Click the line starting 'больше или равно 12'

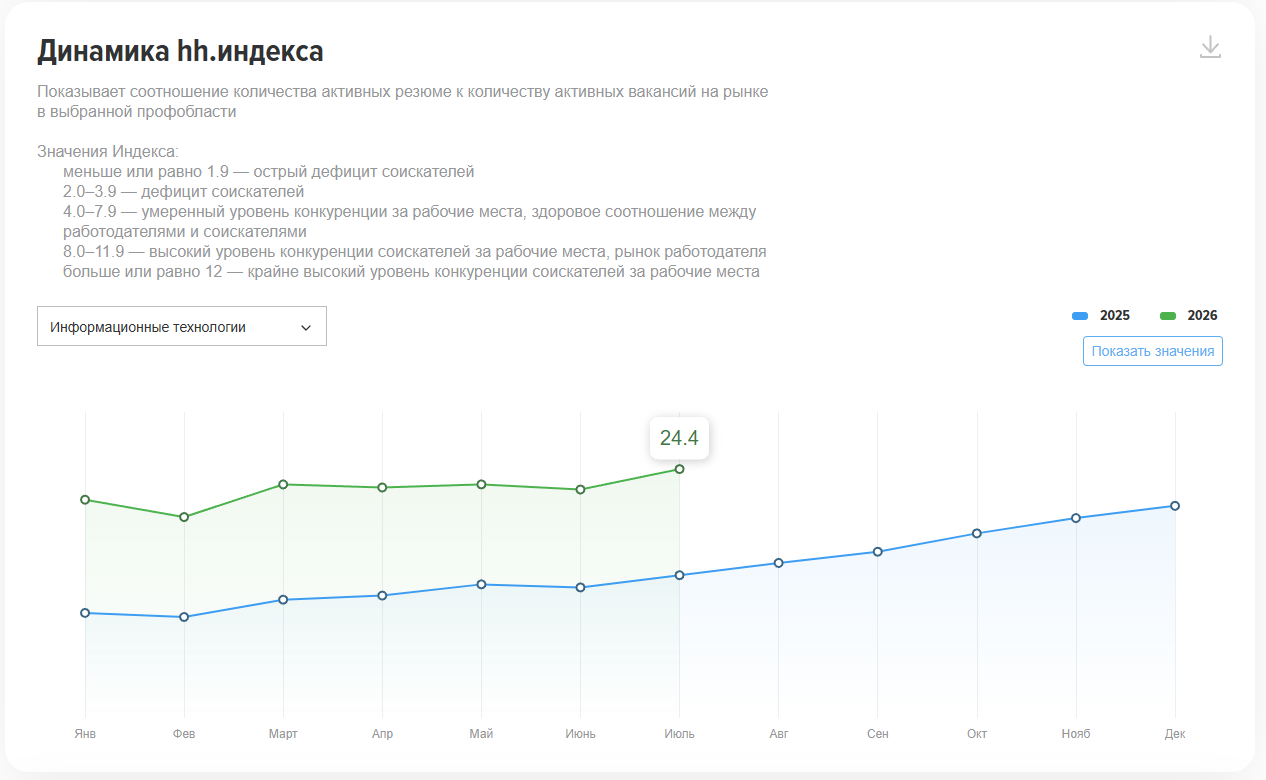(x=411, y=272)
